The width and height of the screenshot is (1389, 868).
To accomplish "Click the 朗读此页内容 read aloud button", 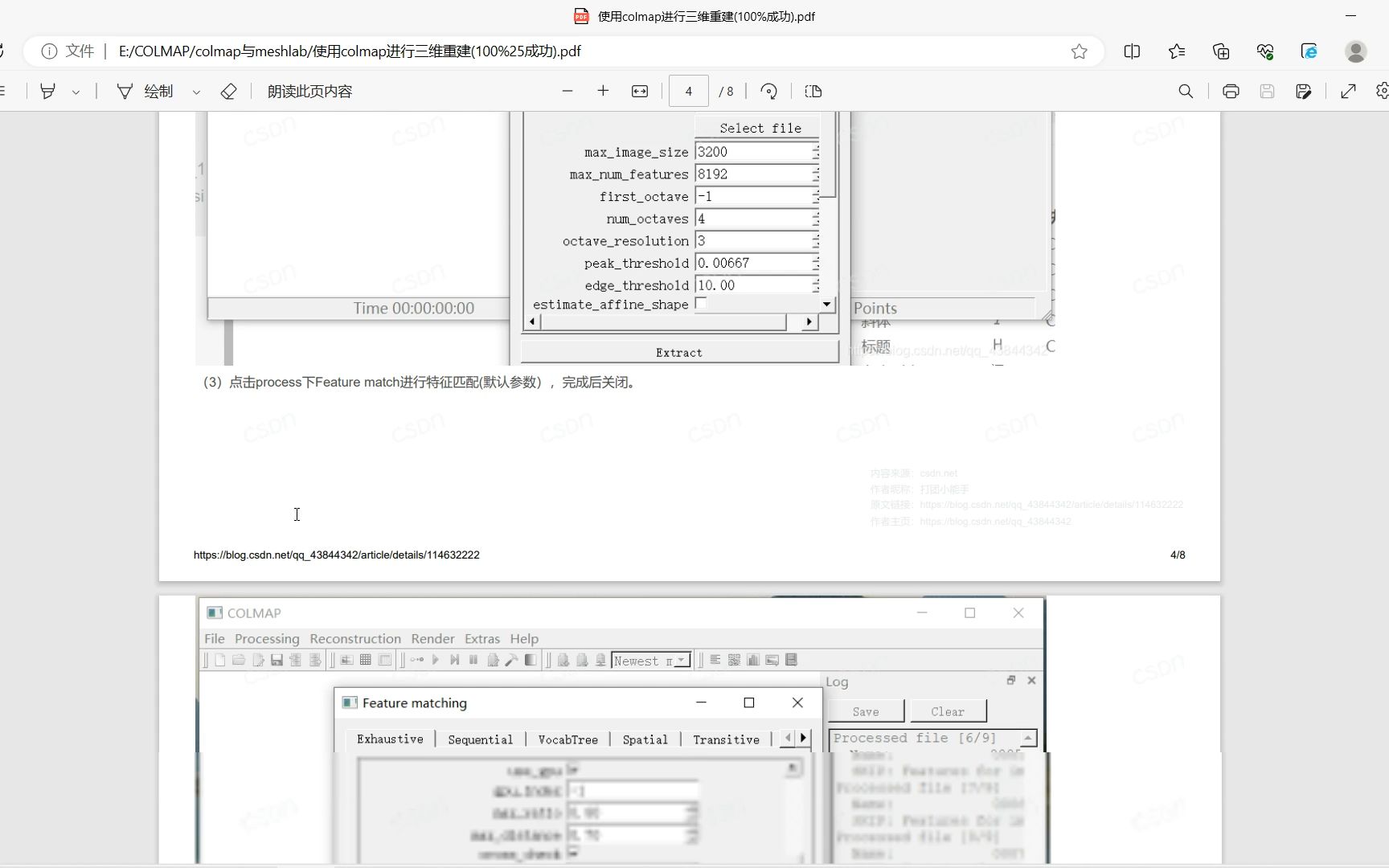I will coord(309,92).
